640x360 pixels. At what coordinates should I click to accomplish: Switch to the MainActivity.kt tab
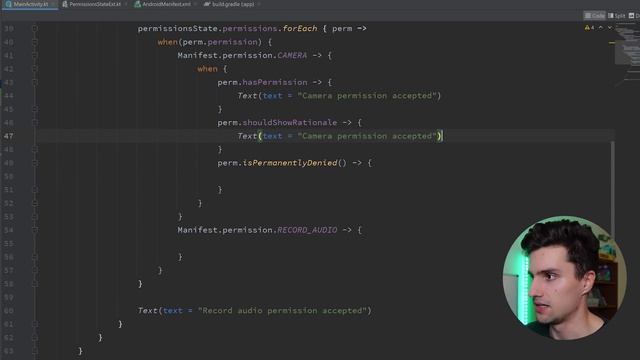tap(30, 4)
